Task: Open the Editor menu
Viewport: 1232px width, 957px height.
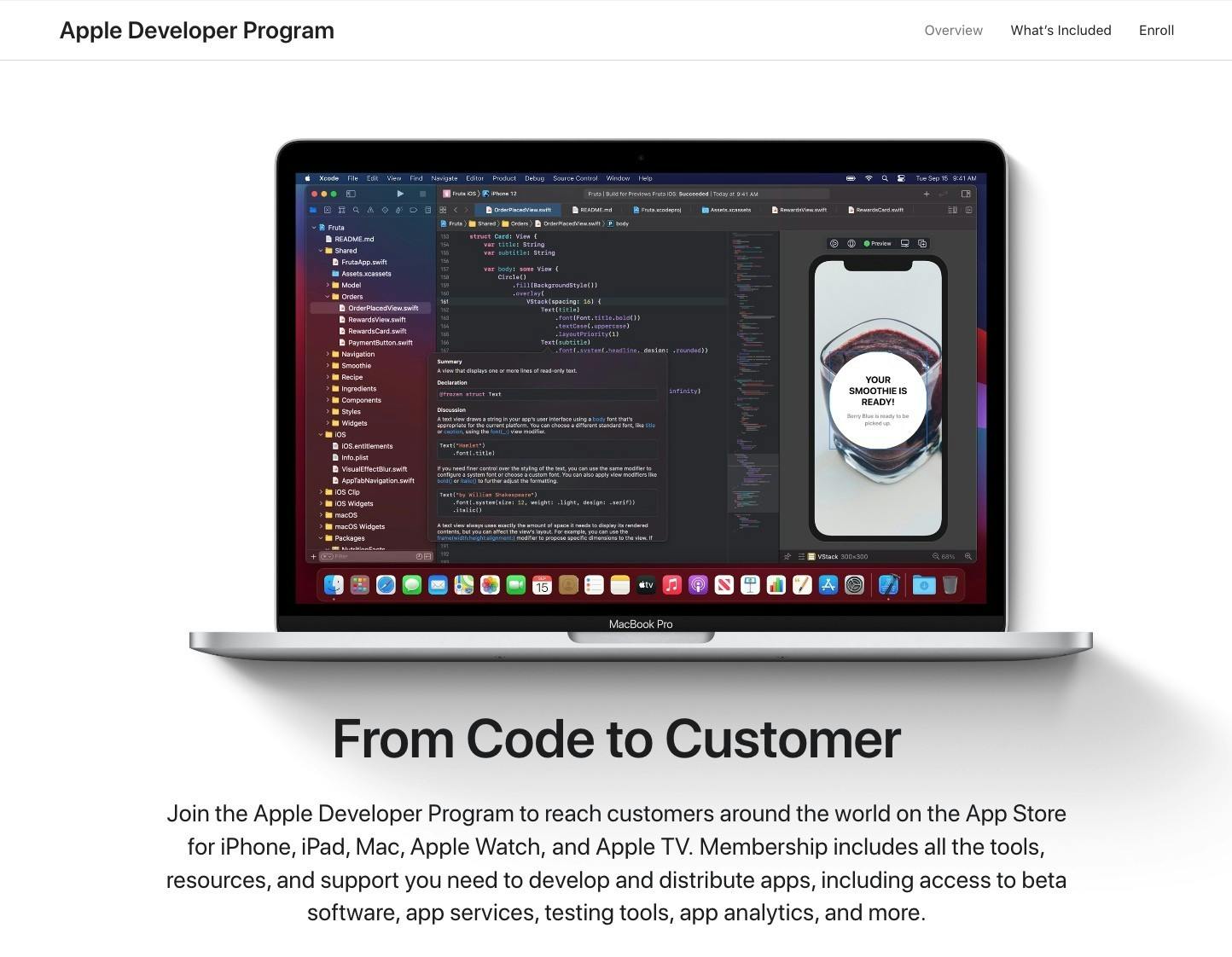Action: [x=475, y=178]
